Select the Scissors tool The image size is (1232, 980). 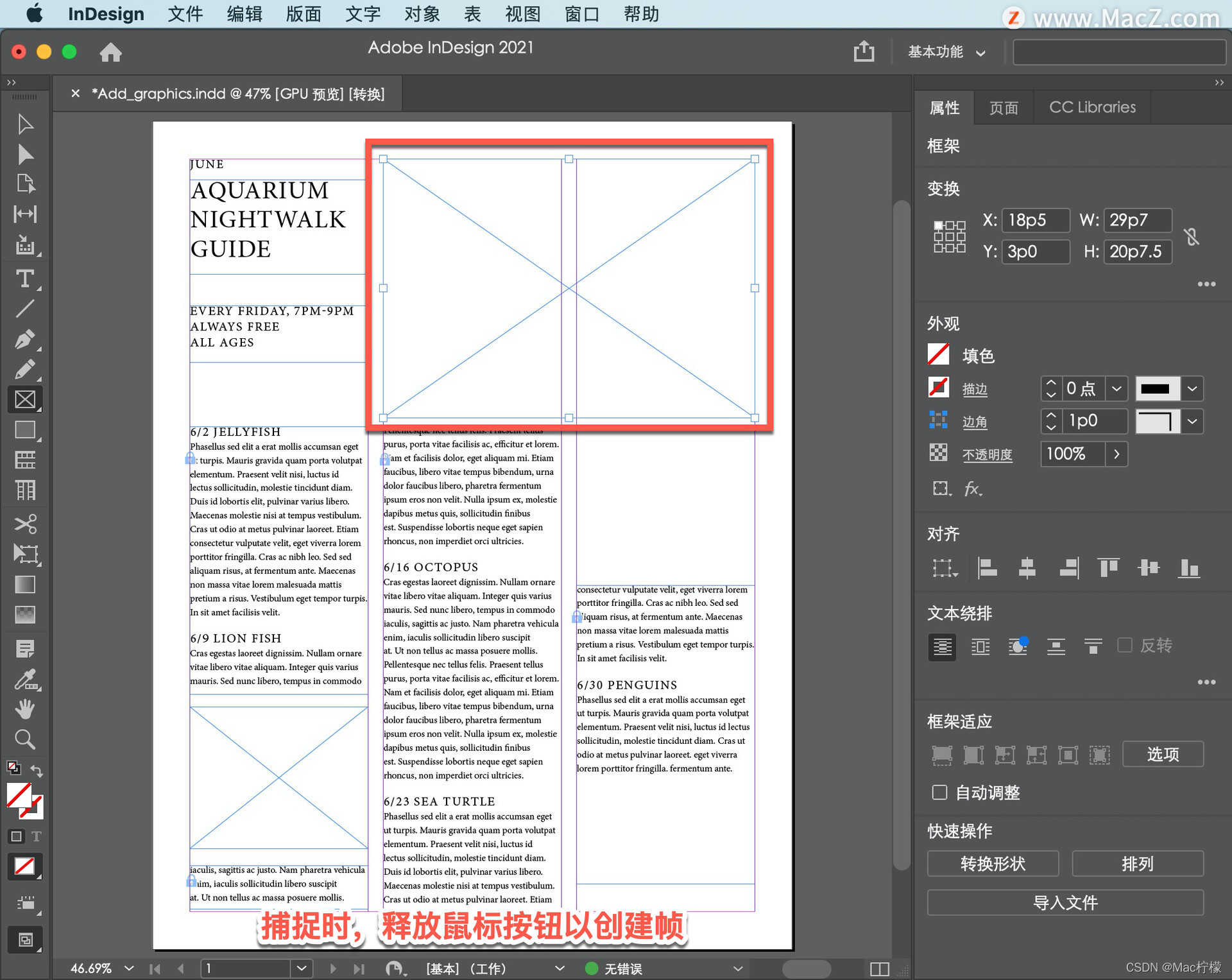coord(24,524)
